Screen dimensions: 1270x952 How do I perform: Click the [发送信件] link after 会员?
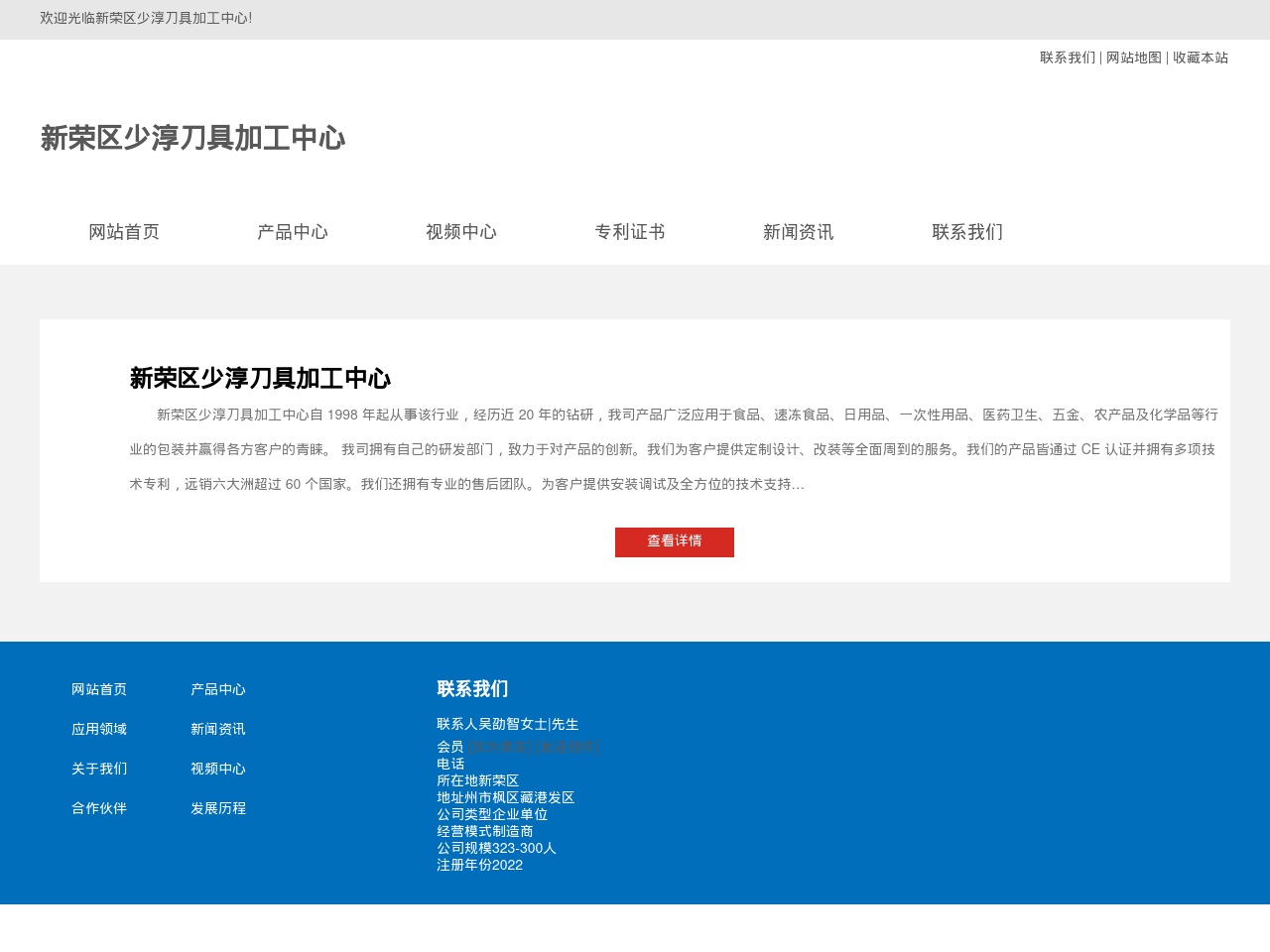click(x=566, y=747)
